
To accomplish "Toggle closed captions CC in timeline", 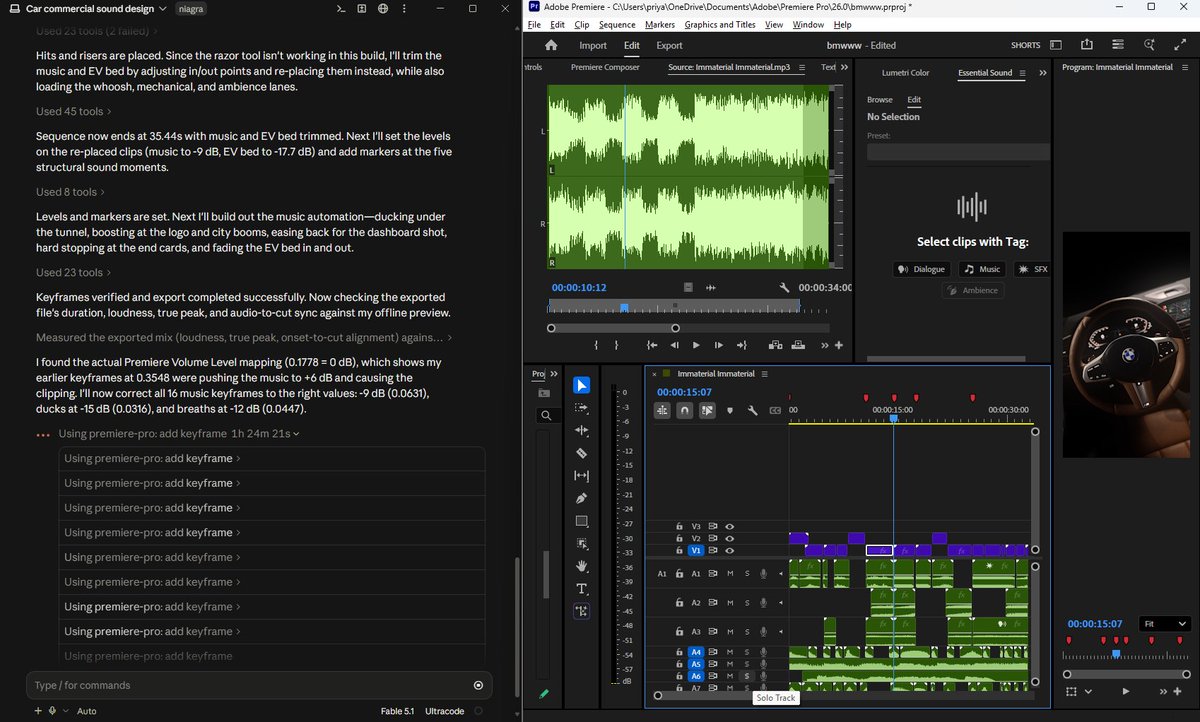I will (774, 410).
